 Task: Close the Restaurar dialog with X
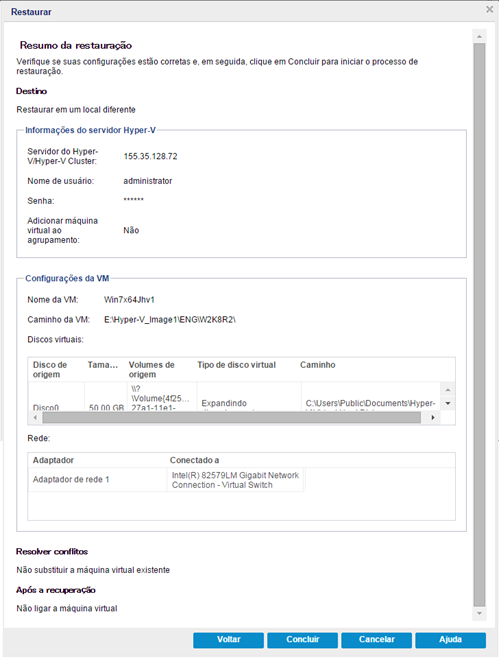coord(489,9)
